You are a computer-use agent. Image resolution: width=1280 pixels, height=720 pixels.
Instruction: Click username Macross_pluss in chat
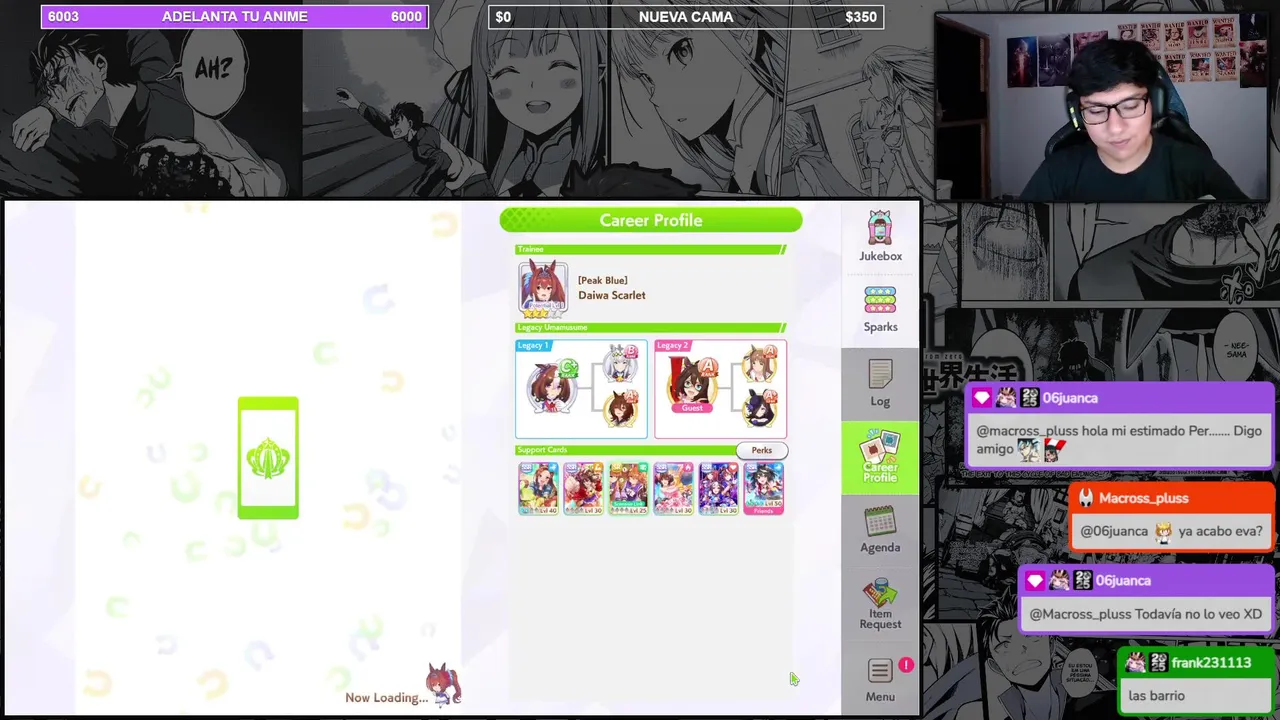1144,498
